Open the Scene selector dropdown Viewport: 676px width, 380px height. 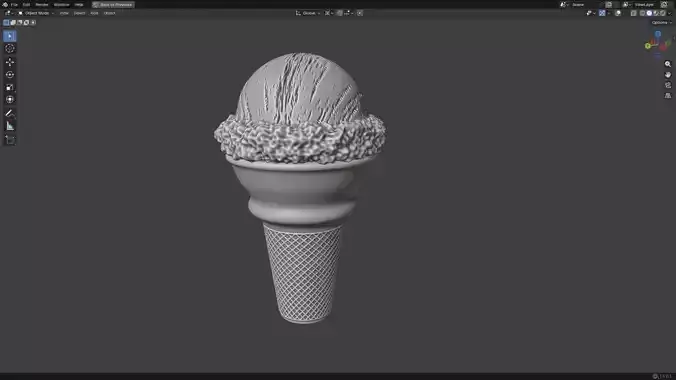point(564,4)
